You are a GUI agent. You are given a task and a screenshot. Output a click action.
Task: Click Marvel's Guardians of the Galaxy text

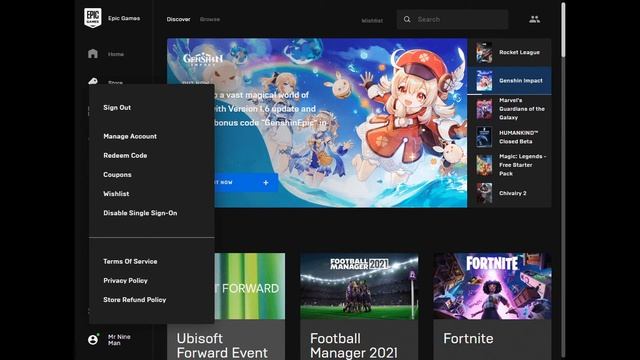pos(522,109)
